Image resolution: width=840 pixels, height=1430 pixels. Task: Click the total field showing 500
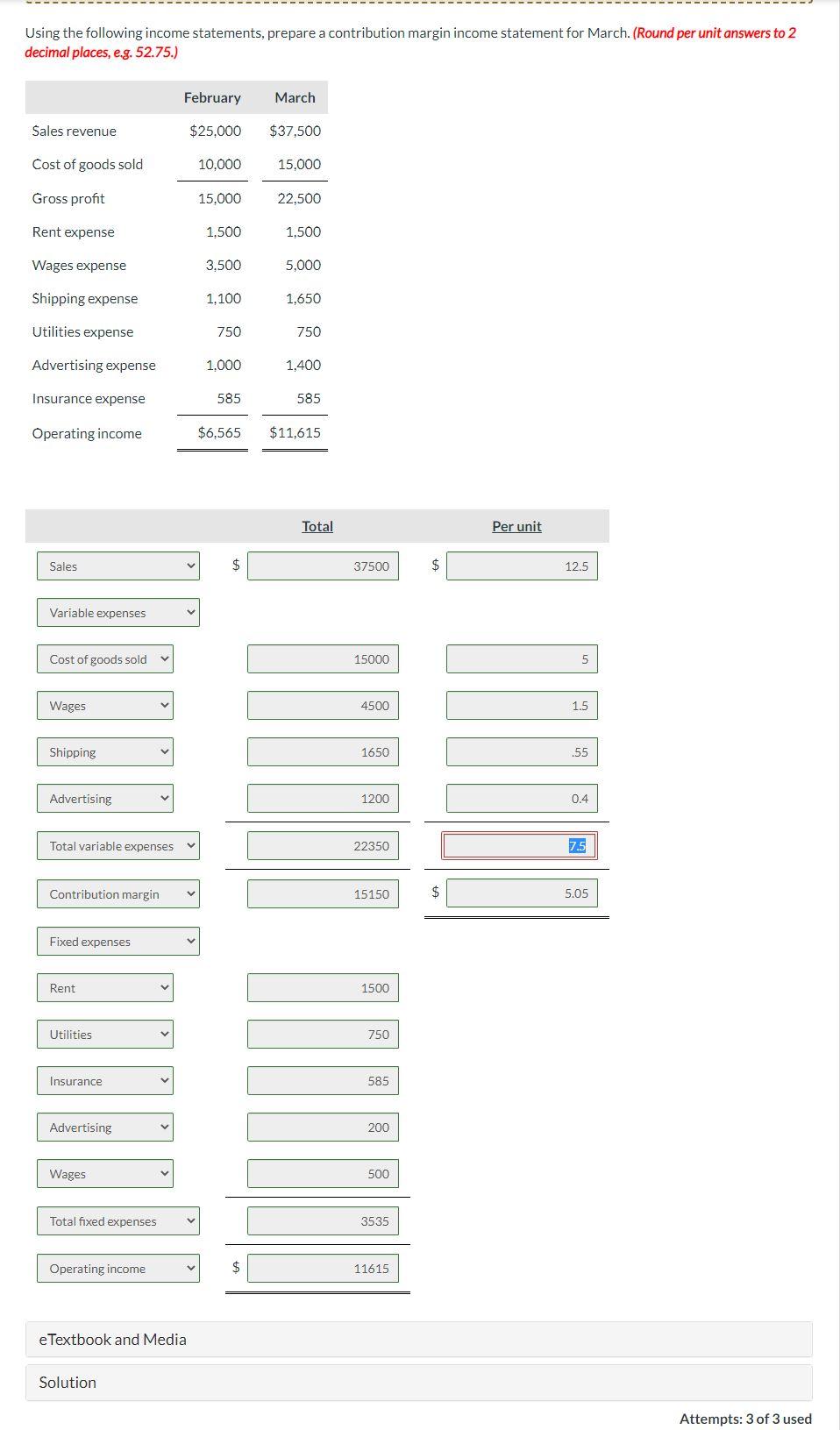pyautogui.click(x=323, y=1173)
